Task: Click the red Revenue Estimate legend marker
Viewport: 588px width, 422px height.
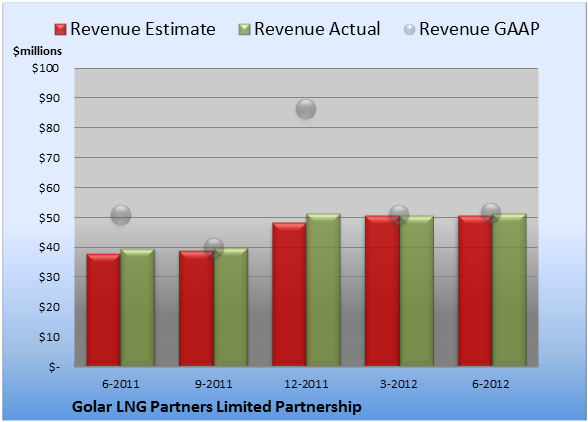Action: pos(60,30)
